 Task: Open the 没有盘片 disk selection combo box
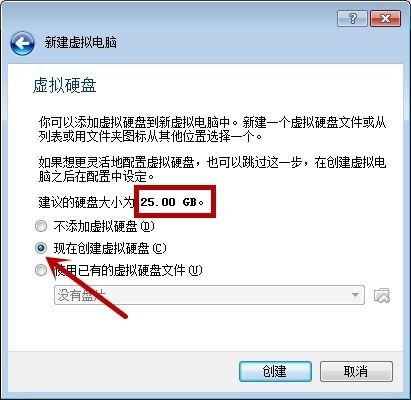tap(209, 295)
